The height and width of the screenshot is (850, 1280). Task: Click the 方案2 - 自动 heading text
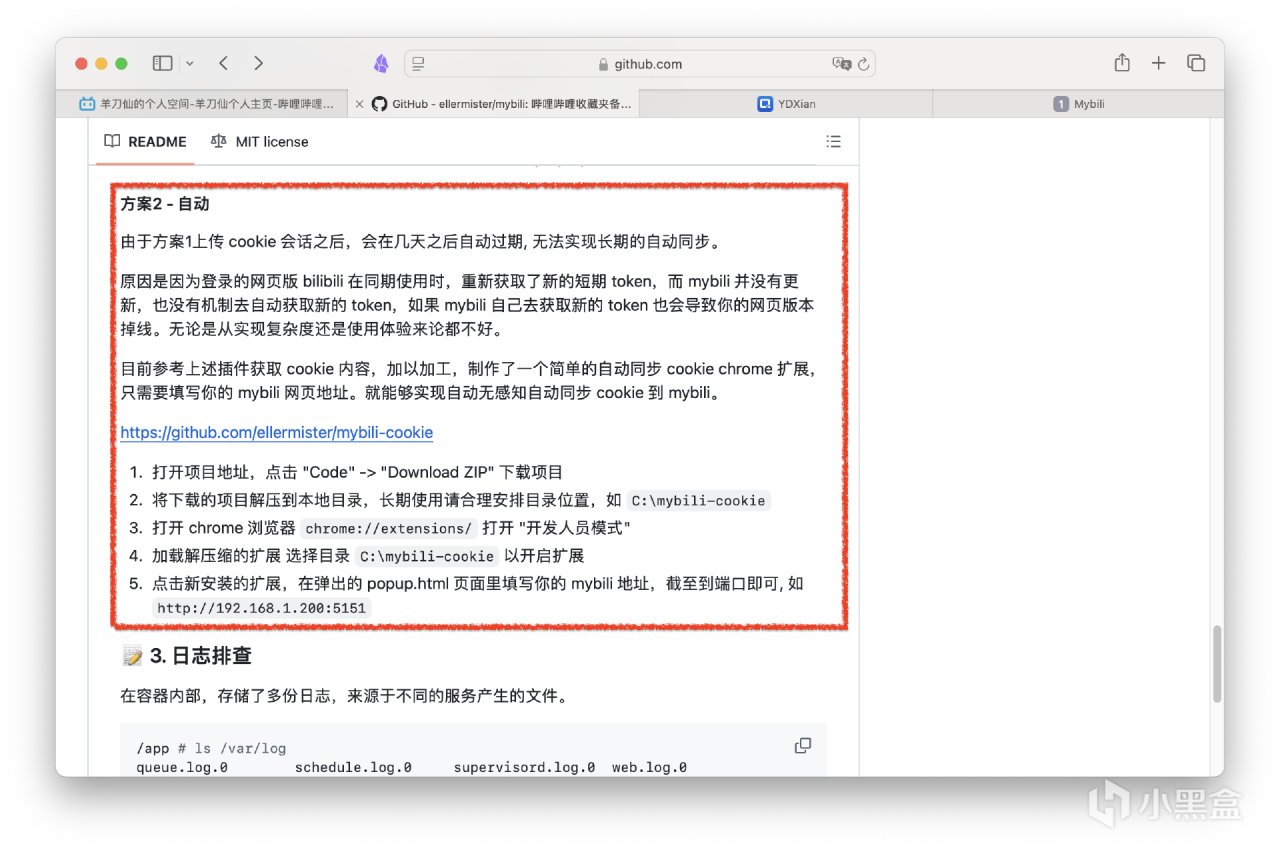(165, 204)
